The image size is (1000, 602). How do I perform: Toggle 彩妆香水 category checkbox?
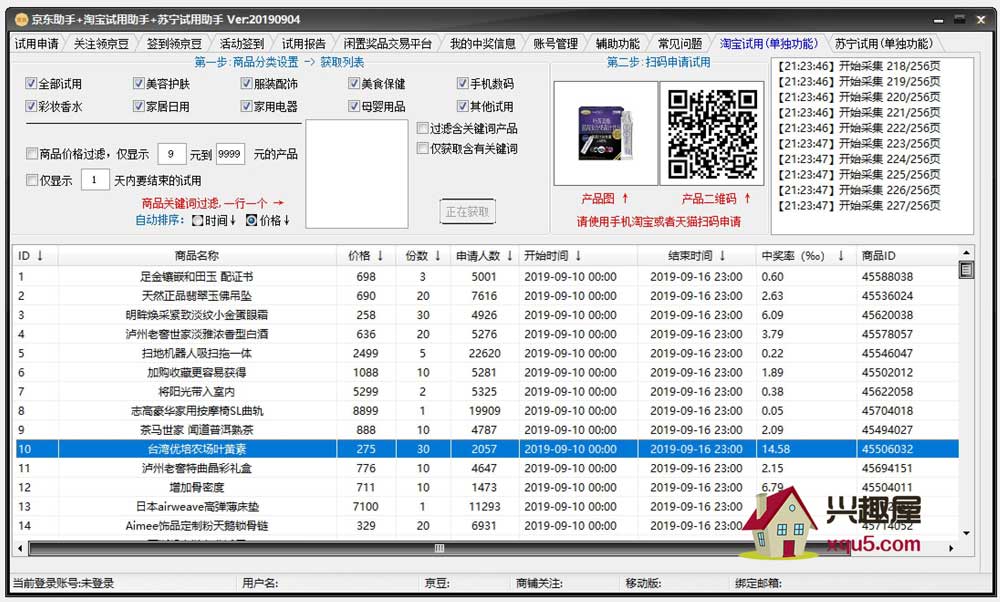[x=31, y=106]
